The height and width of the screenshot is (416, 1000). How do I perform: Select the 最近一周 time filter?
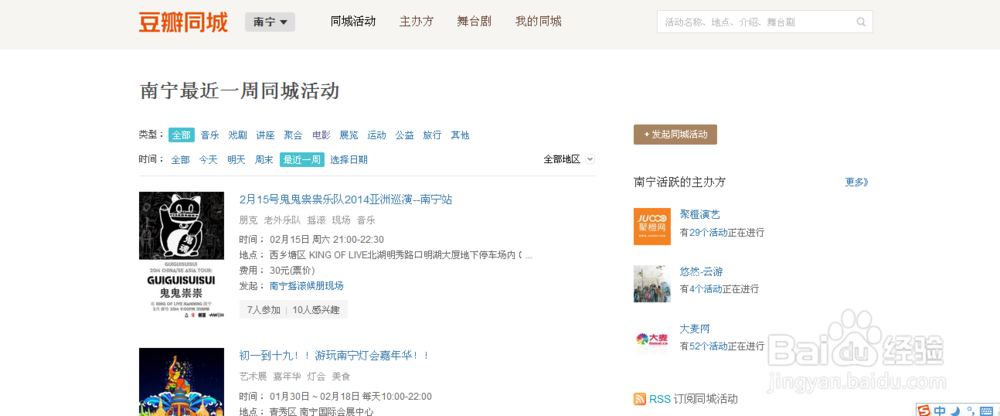click(x=302, y=160)
